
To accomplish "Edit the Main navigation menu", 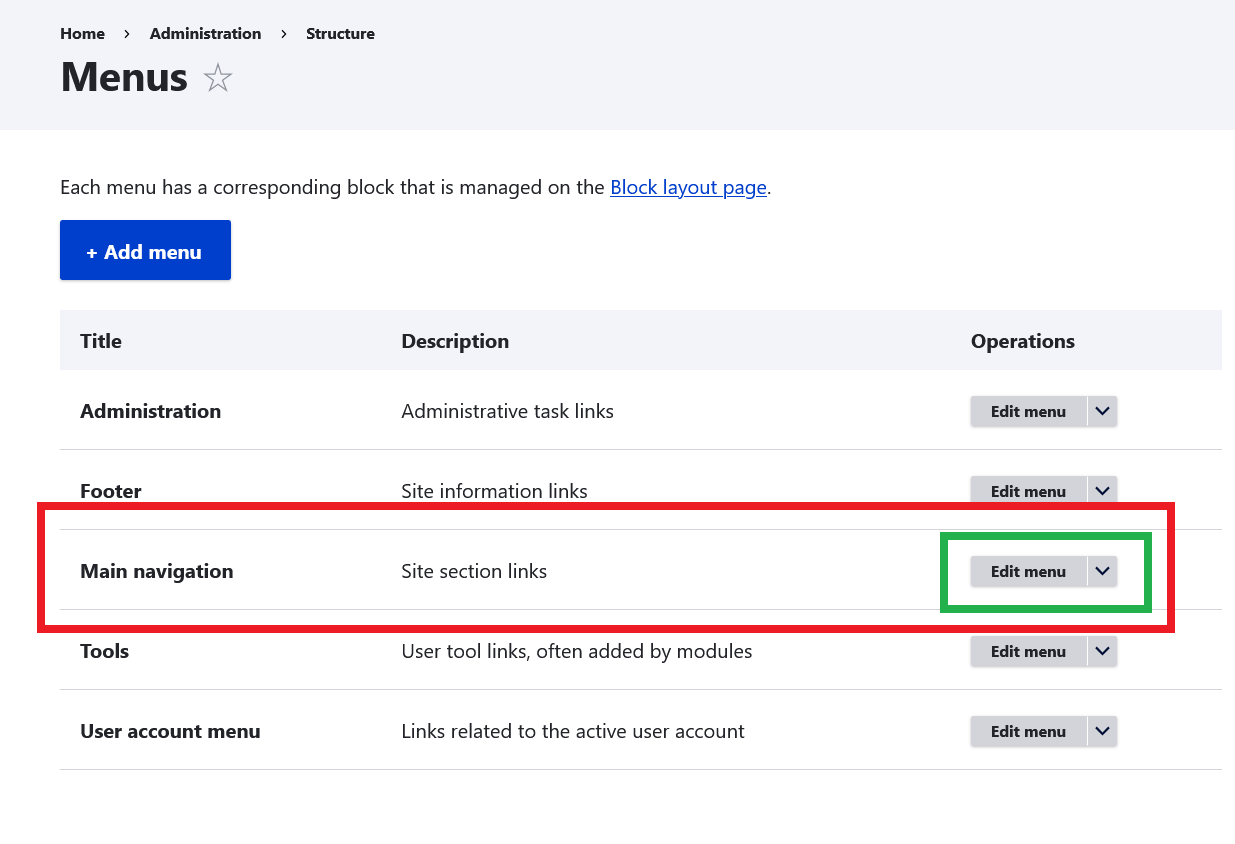I will [x=1027, y=571].
